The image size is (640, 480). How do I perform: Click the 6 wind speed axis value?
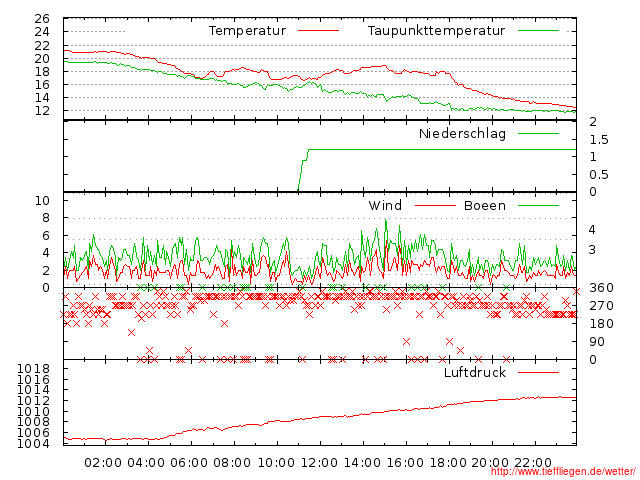(46, 236)
